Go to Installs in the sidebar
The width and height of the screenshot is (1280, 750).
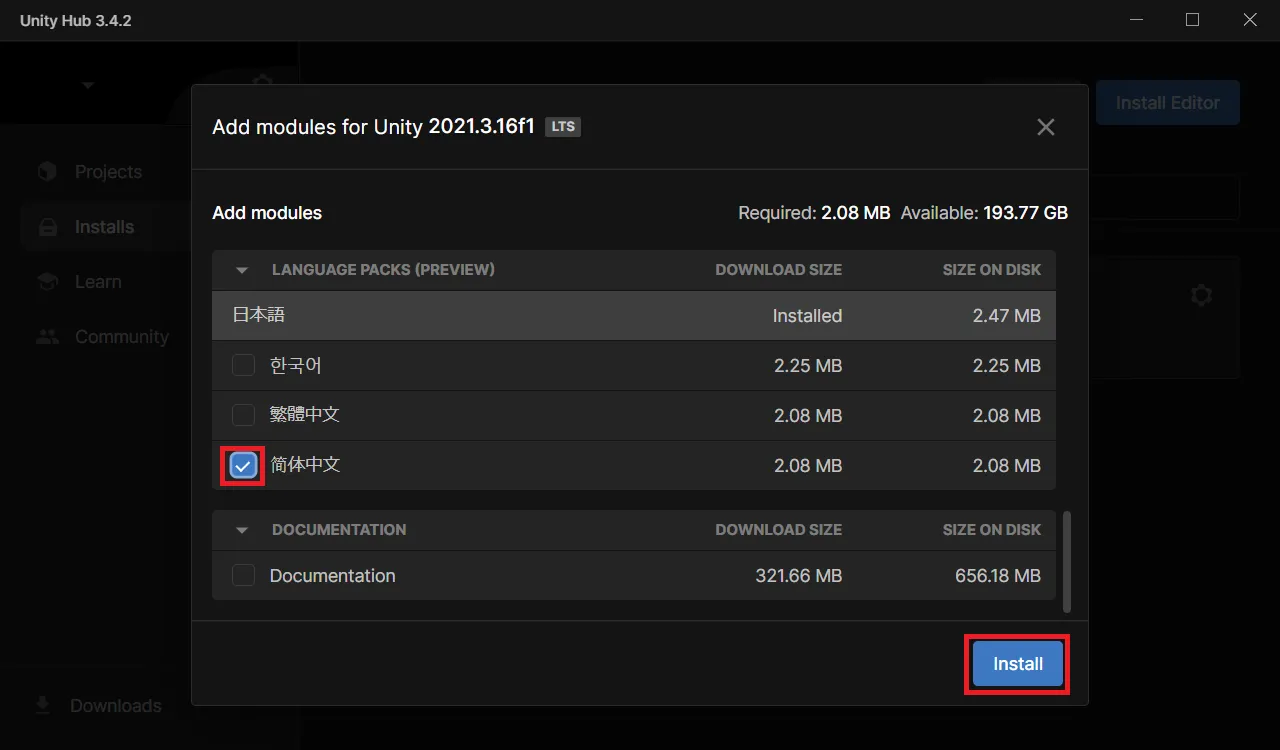pyautogui.click(x=105, y=227)
